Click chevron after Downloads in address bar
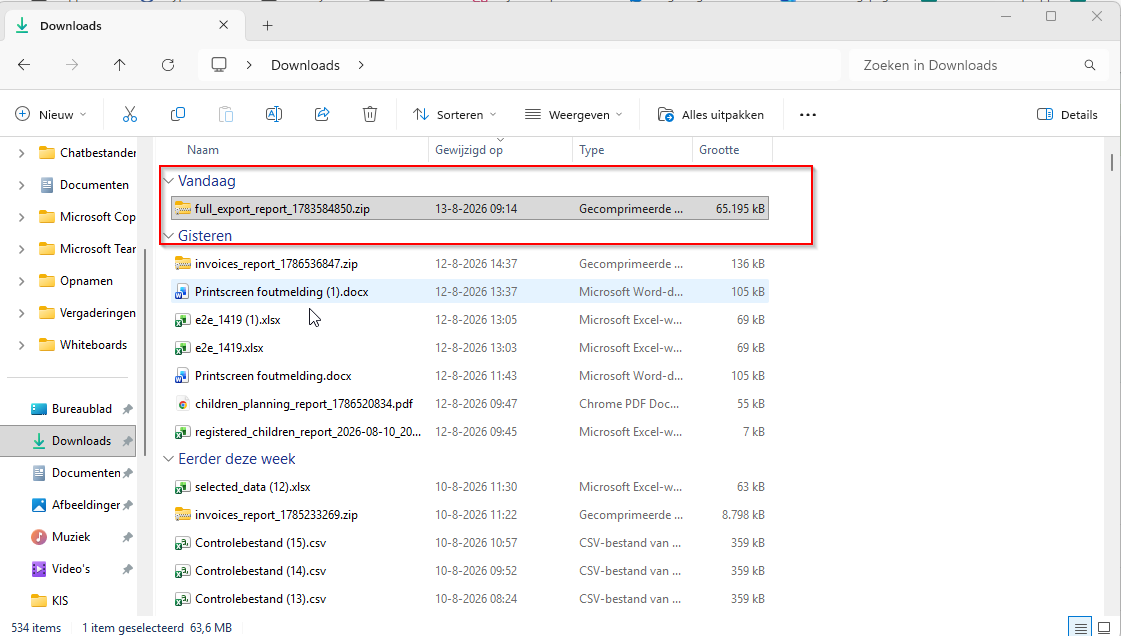 (x=361, y=65)
